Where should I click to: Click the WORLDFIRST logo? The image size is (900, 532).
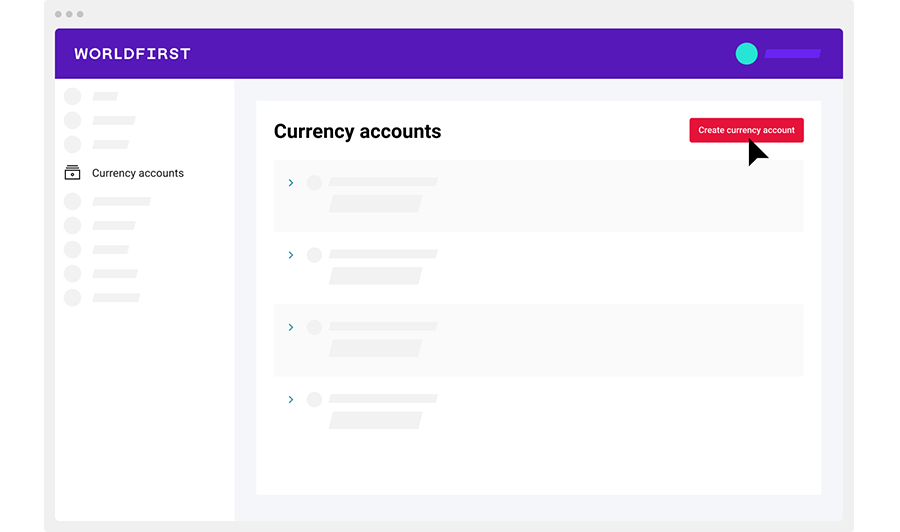click(132, 54)
